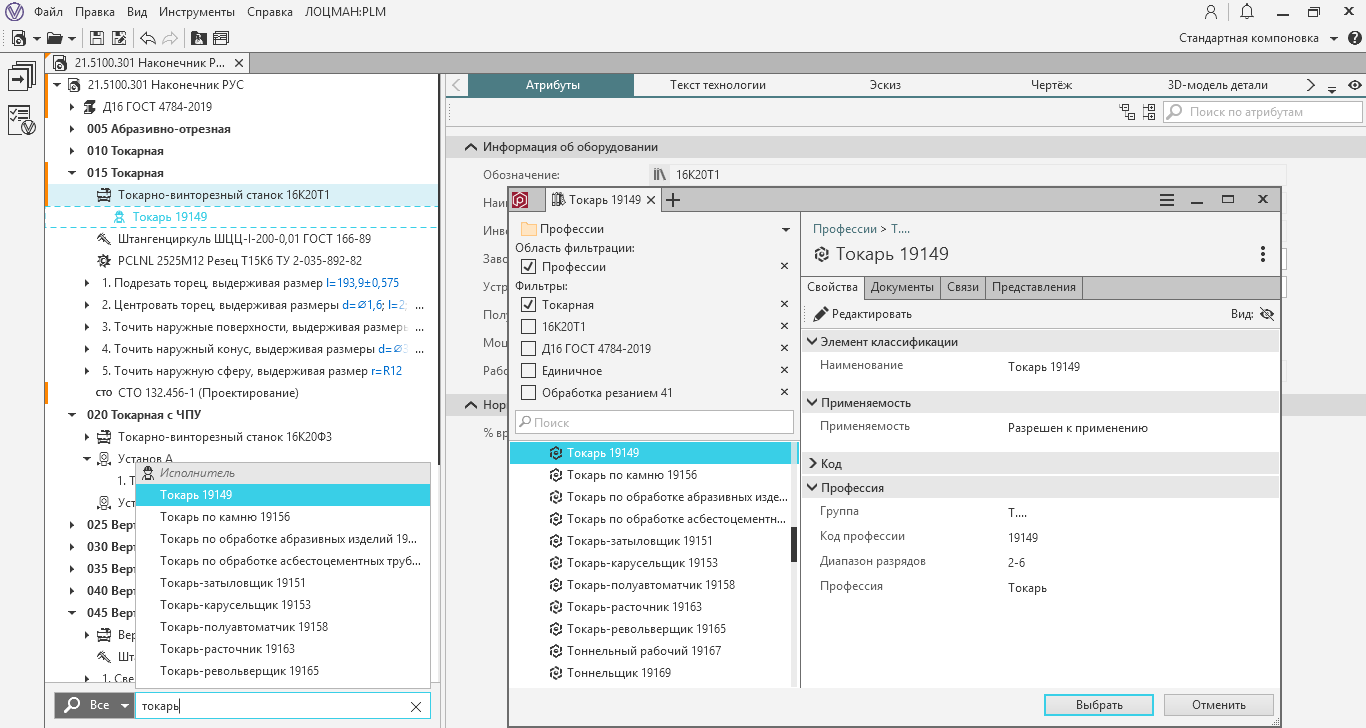The image size is (1366, 728).
Task: Collapse the Информация об оборудовании section
Action: pos(470,148)
